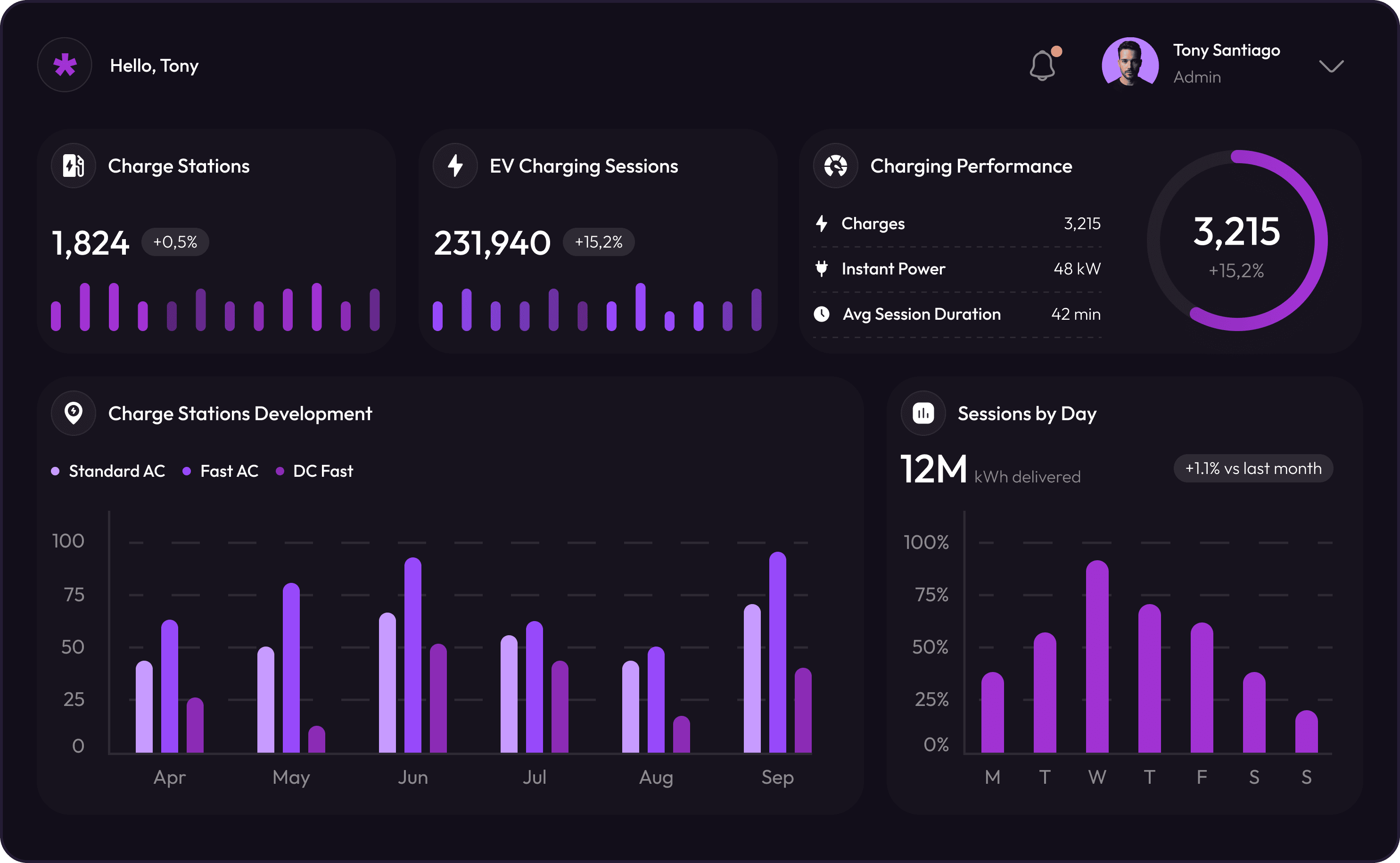Toggle the DC Fast legend series

tap(314, 471)
